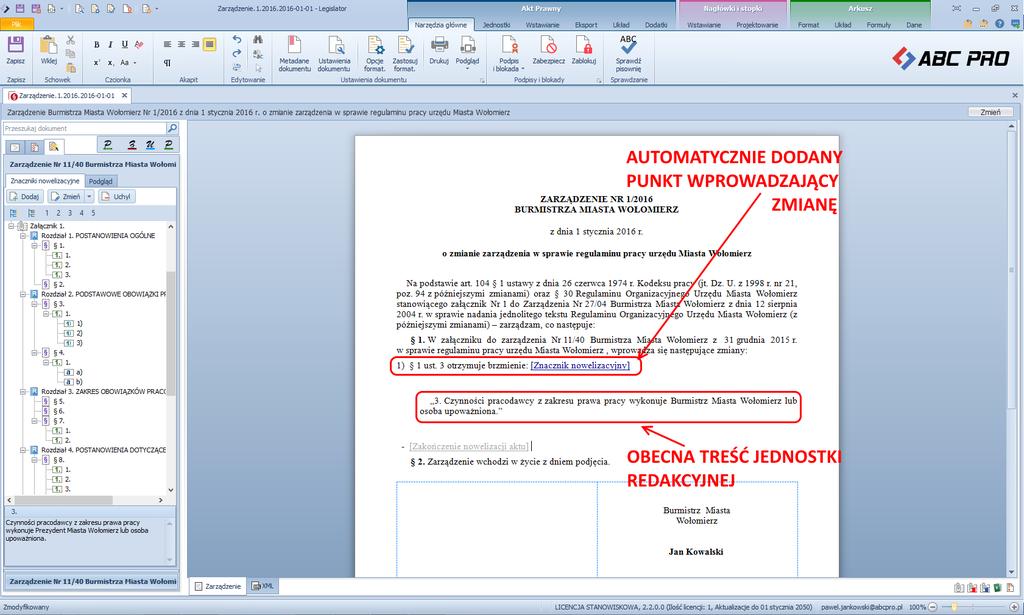Follow the Znacznik nowelizacyjny link

pos(580,366)
